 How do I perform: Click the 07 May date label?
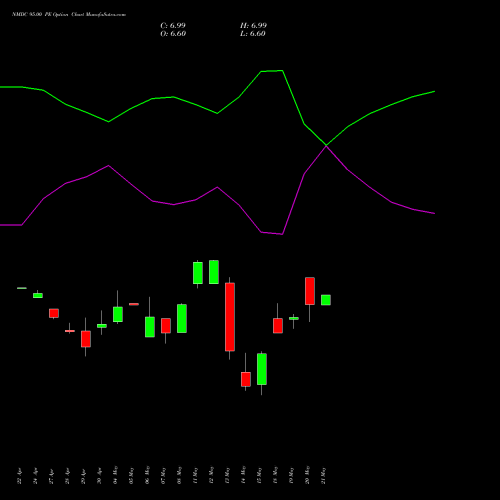click(163, 476)
